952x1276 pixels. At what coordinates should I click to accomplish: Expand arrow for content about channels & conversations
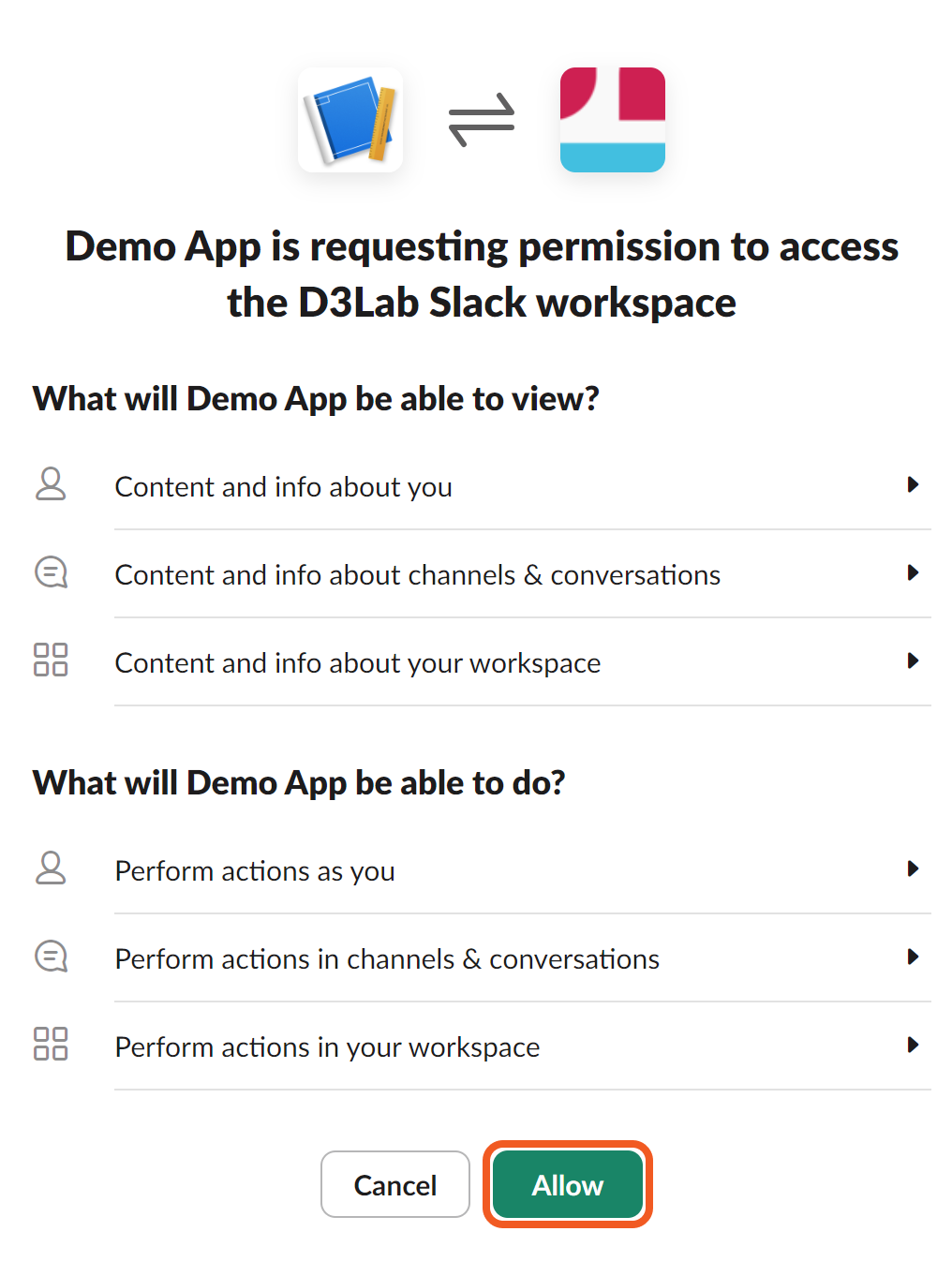(x=913, y=572)
